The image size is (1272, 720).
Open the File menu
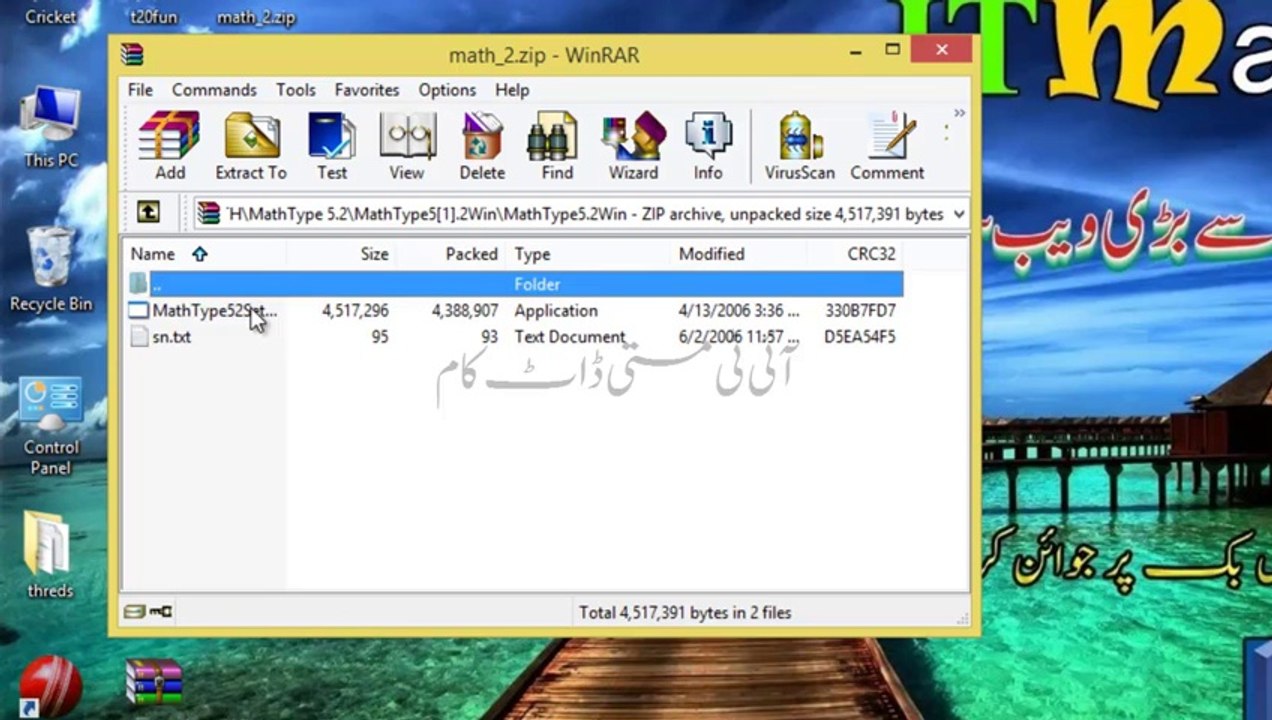click(140, 90)
